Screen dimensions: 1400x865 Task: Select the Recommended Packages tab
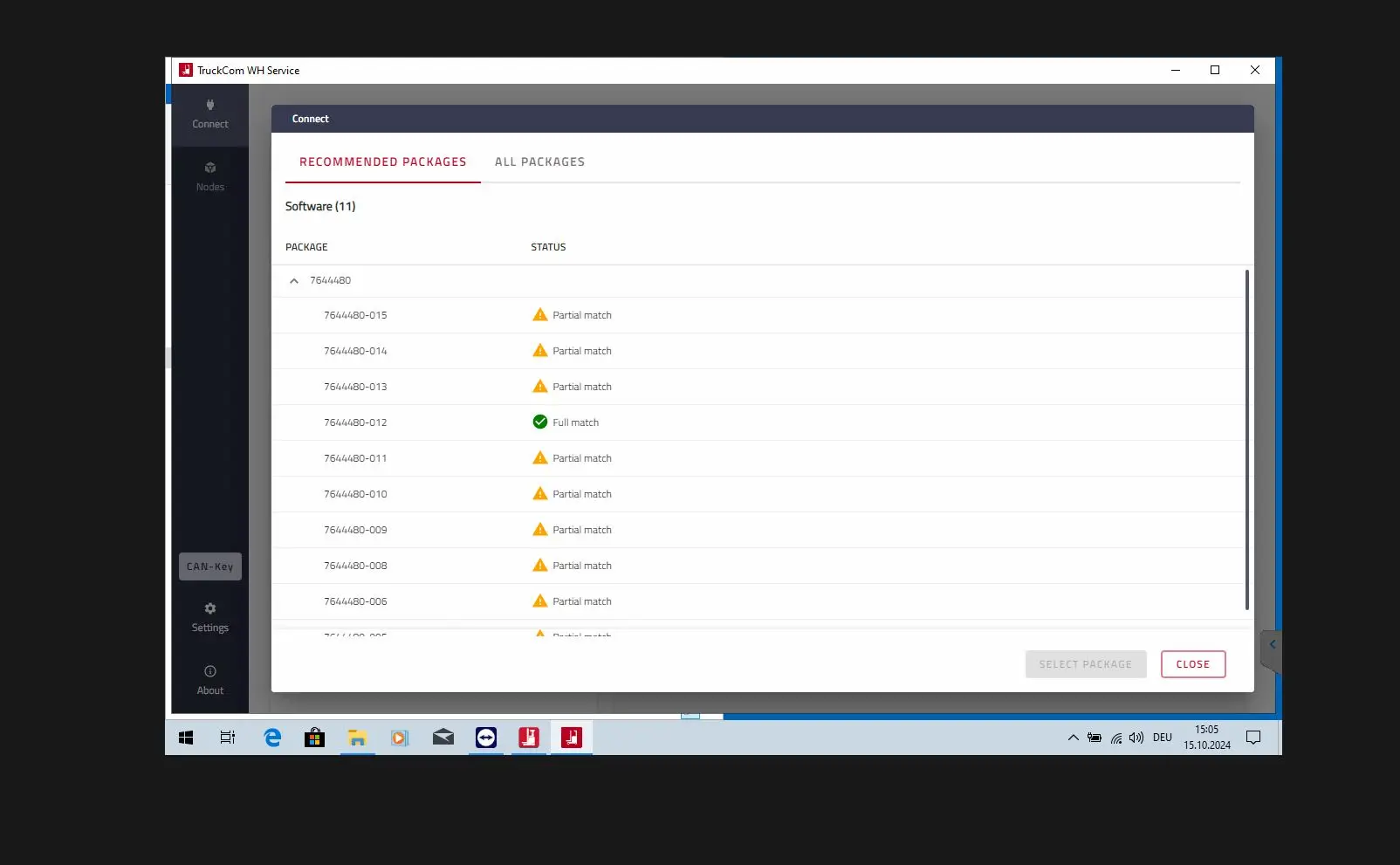(382, 162)
